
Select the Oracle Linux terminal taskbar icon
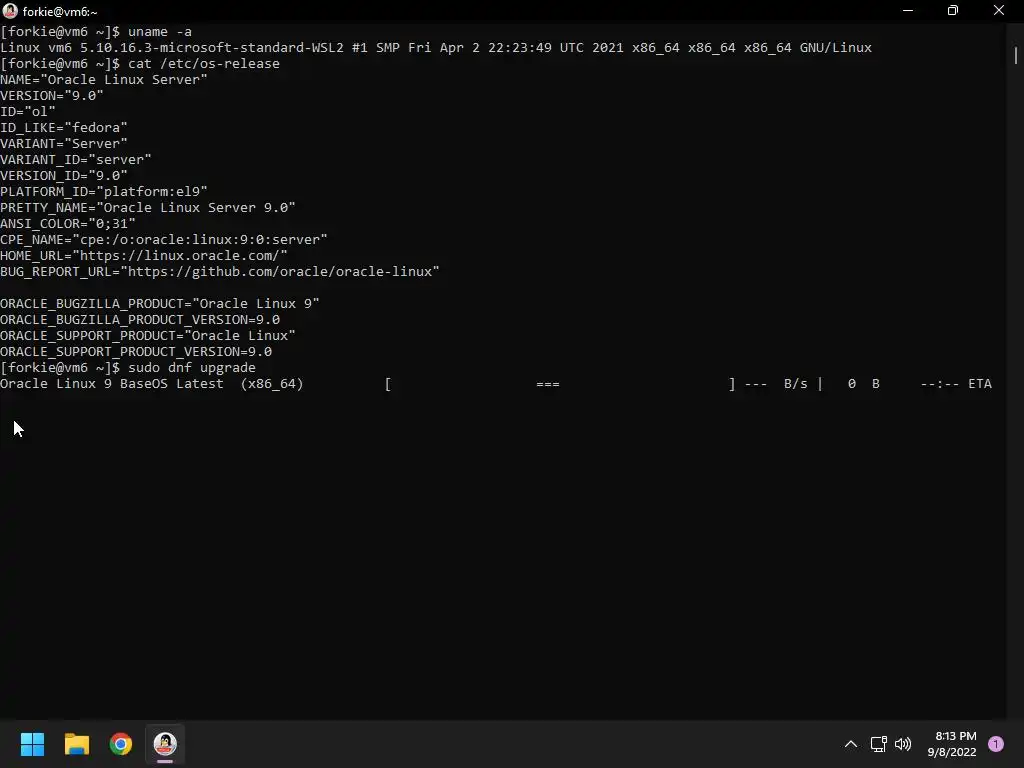click(165, 744)
